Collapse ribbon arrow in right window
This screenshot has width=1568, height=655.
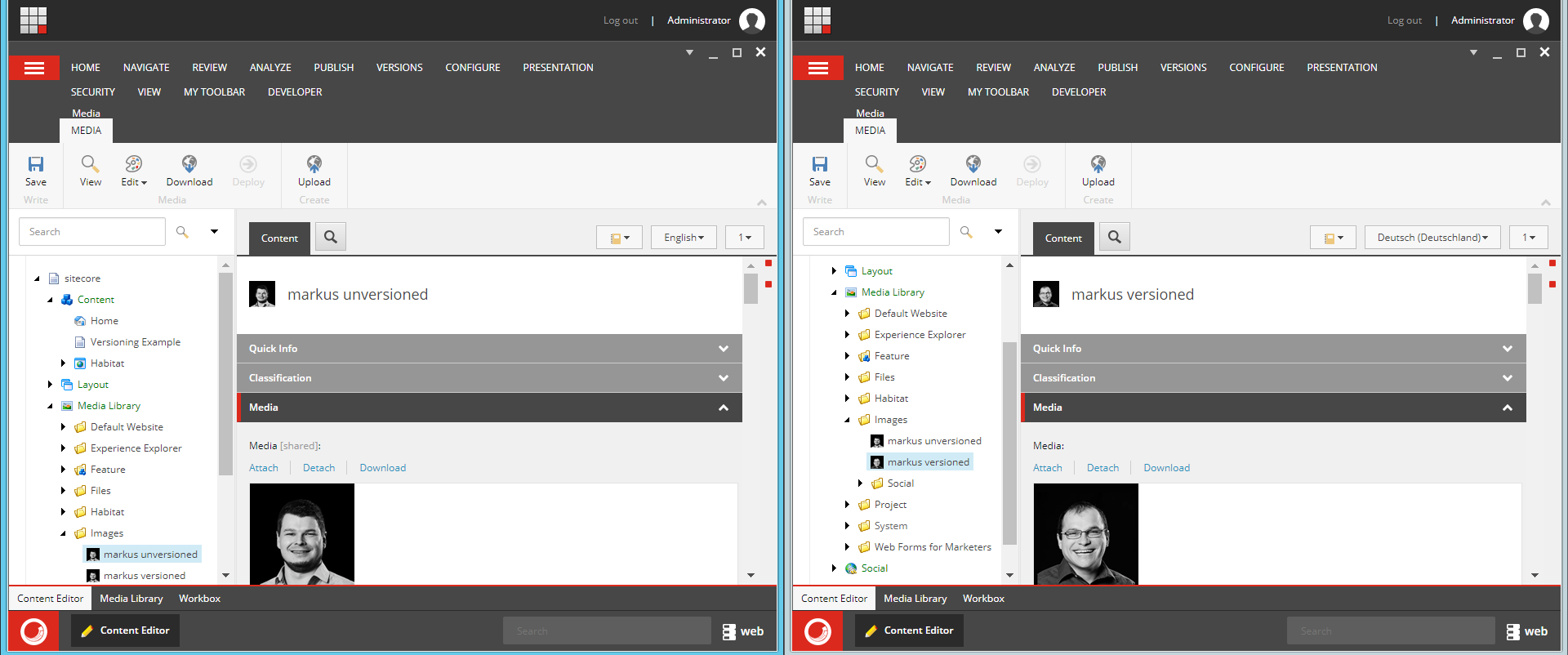click(1546, 203)
